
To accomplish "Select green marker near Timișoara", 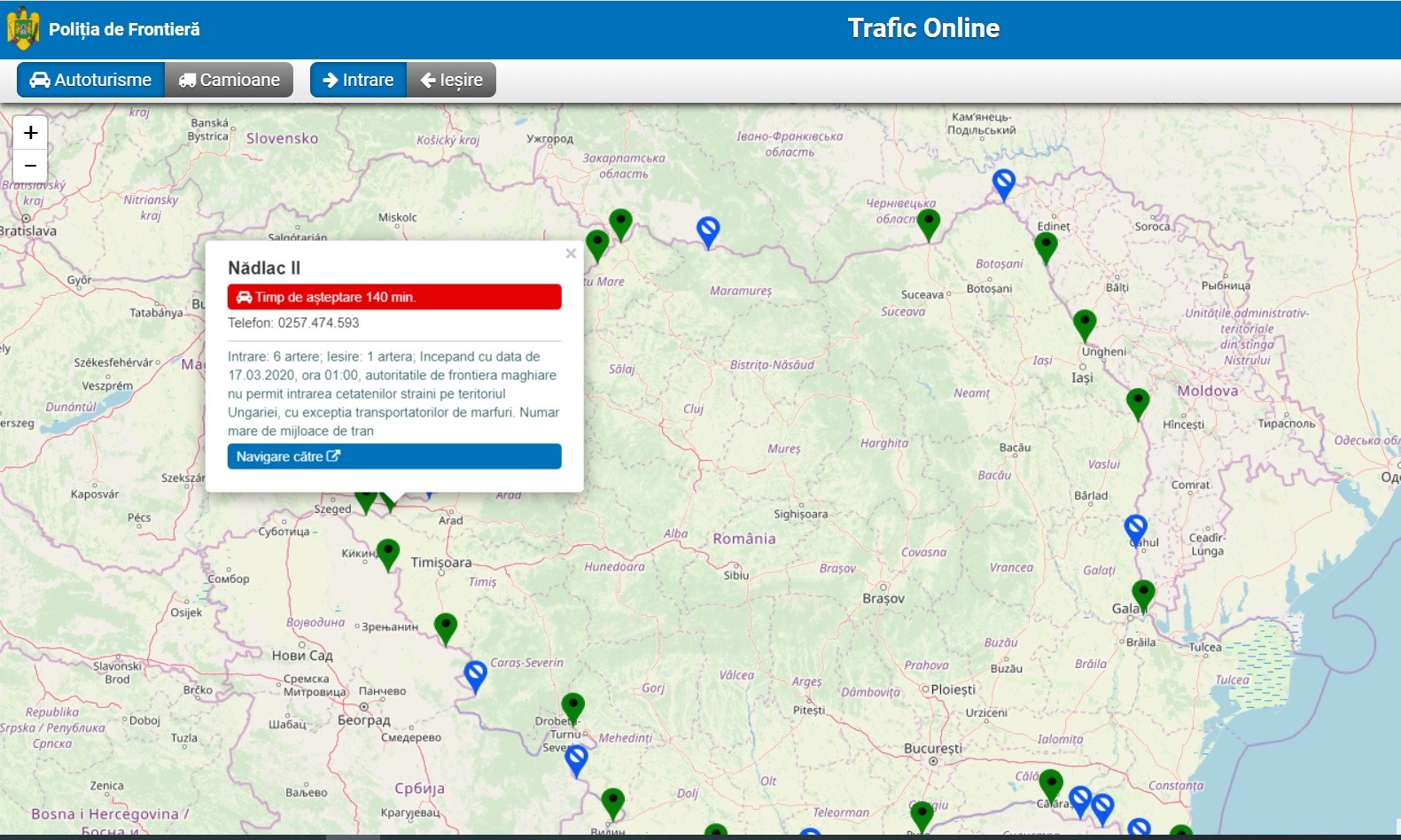I will (x=388, y=554).
